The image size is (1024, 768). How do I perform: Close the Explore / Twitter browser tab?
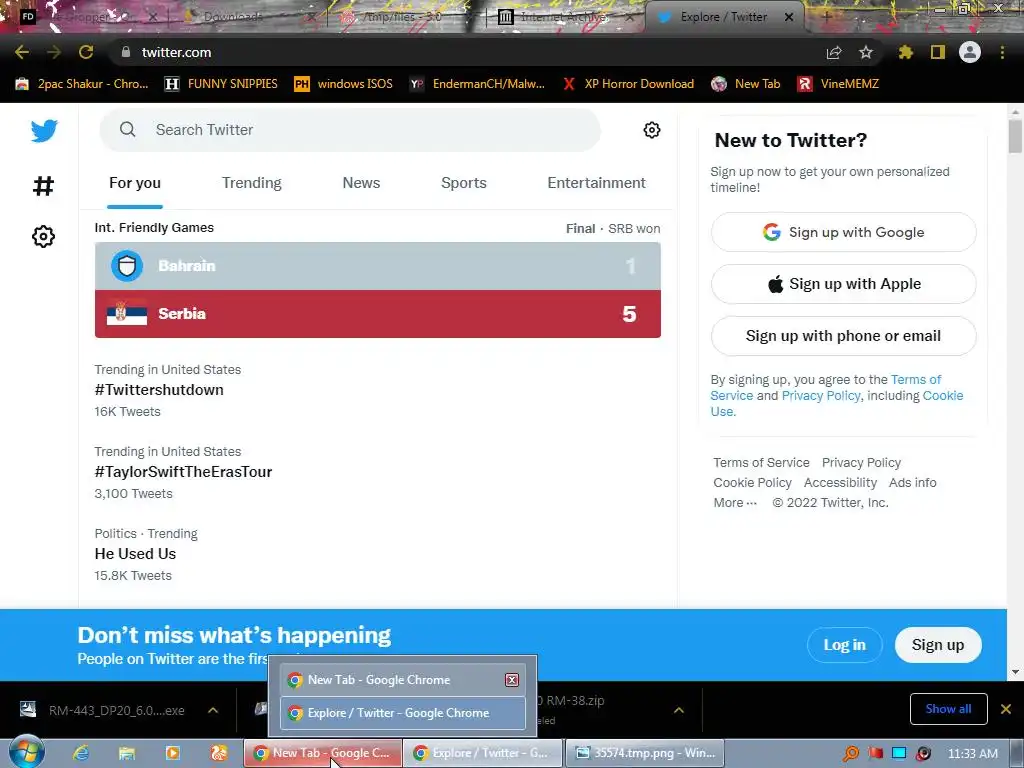[789, 17]
